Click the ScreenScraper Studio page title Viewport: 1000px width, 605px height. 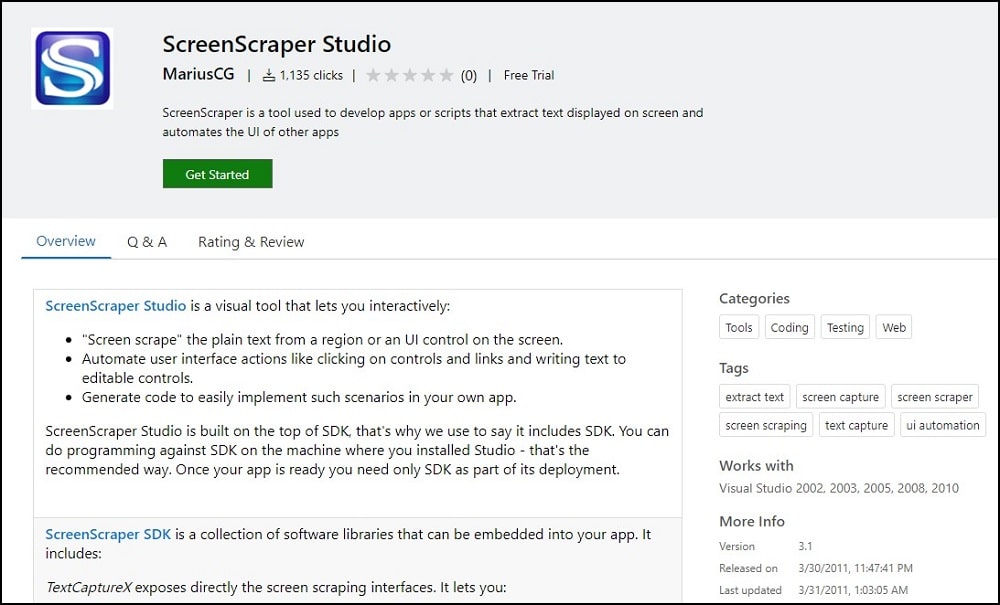(x=277, y=44)
